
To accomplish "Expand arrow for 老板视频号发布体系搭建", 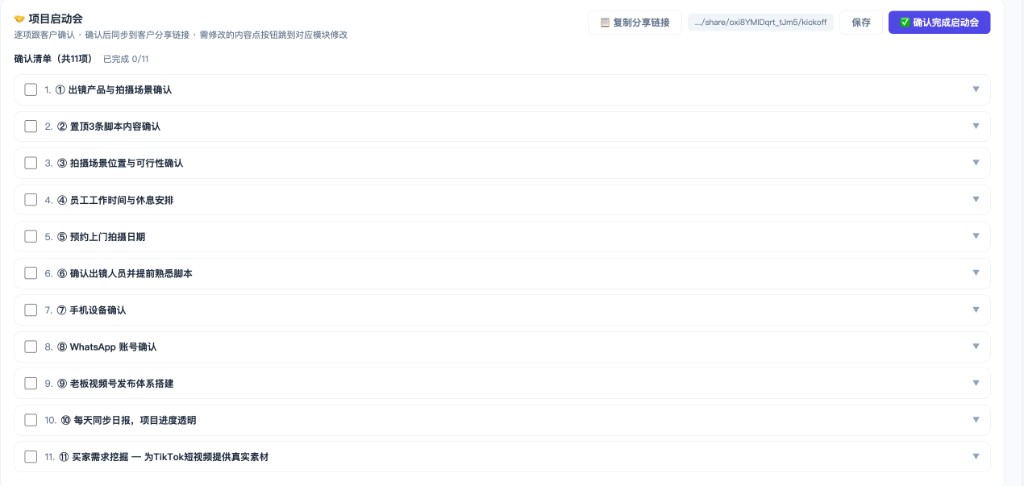I will (976, 383).
